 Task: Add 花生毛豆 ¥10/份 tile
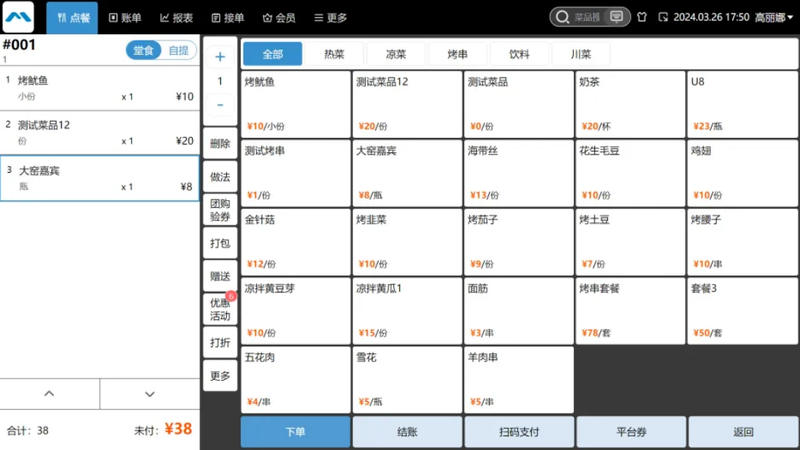pyautogui.click(x=631, y=173)
